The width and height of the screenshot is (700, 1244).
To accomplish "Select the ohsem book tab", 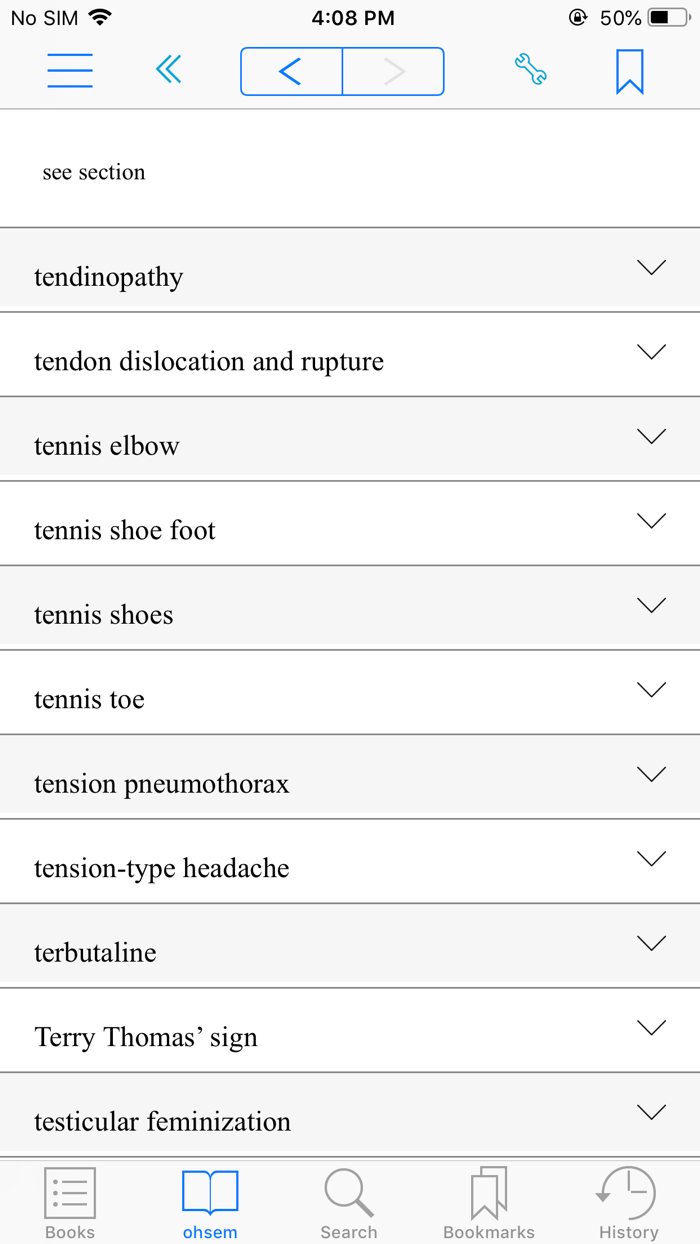I will (x=210, y=1204).
